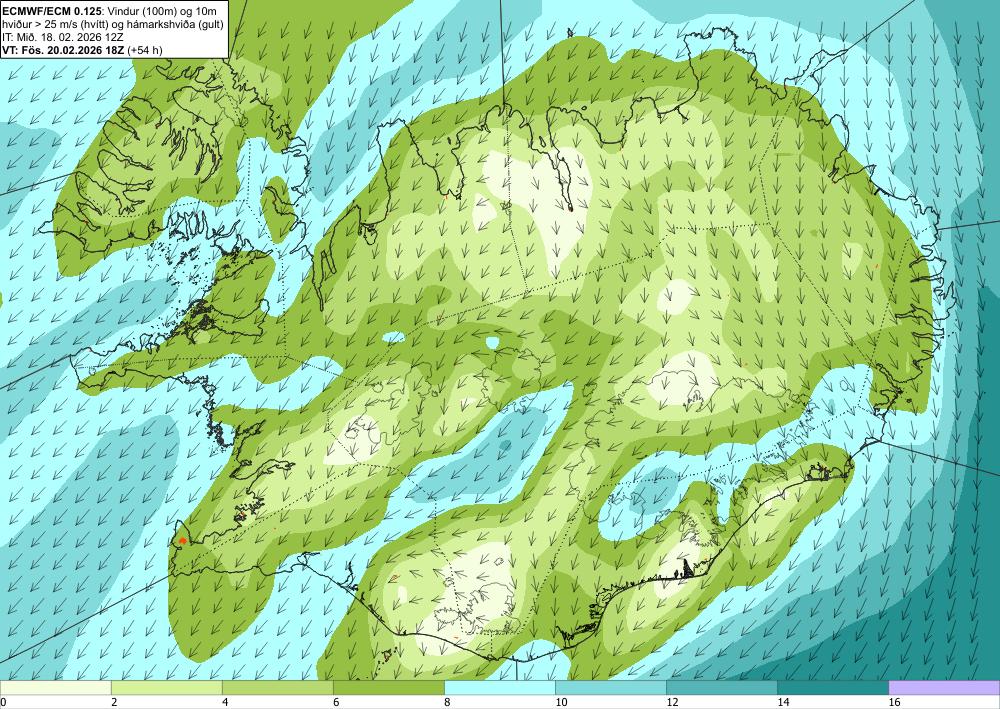Click the '4' legend scale label
This screenshot has width=1000, height=709.
(225, 703)
